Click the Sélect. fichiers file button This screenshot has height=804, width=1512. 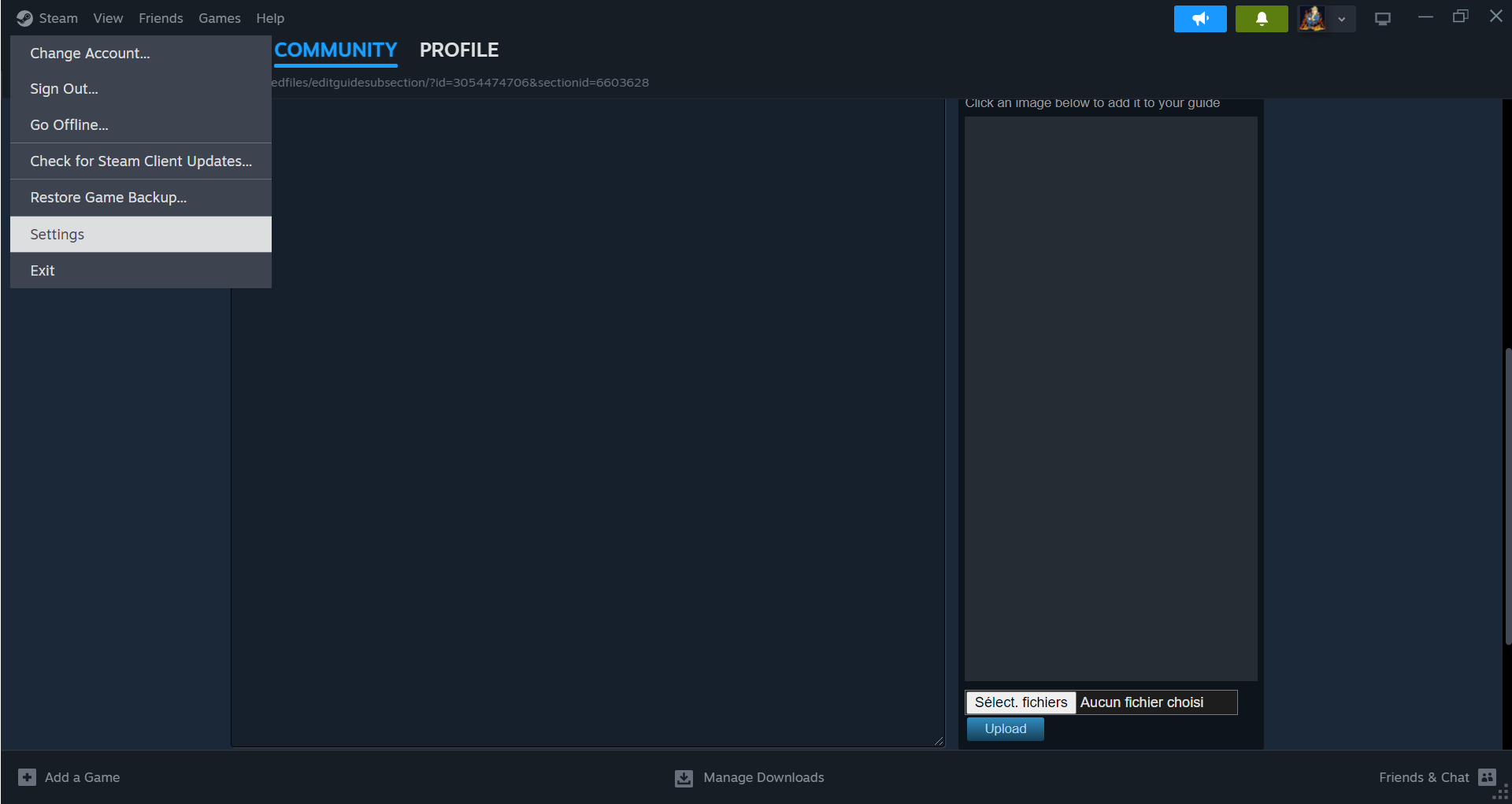pos(1021,702)
